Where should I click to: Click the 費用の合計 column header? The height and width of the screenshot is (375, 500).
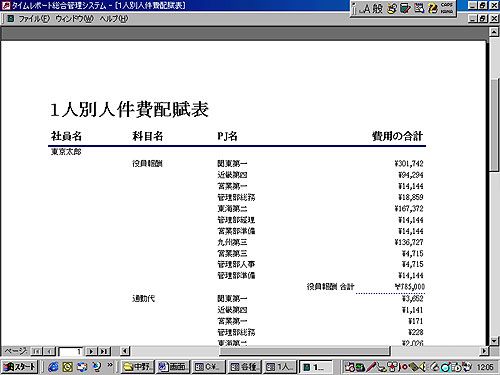(x=397, y=136)
